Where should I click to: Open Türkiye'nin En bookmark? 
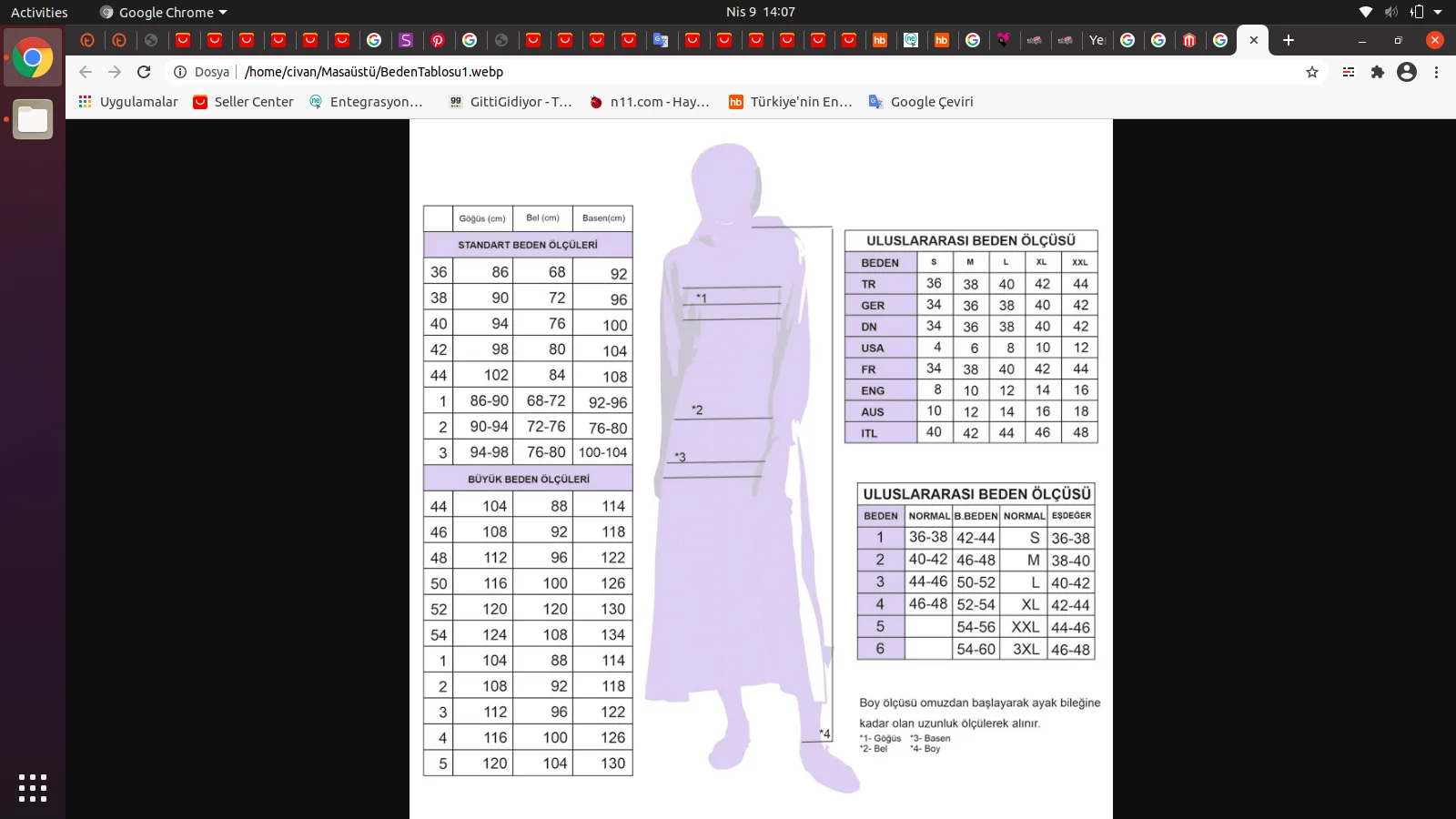791,102
